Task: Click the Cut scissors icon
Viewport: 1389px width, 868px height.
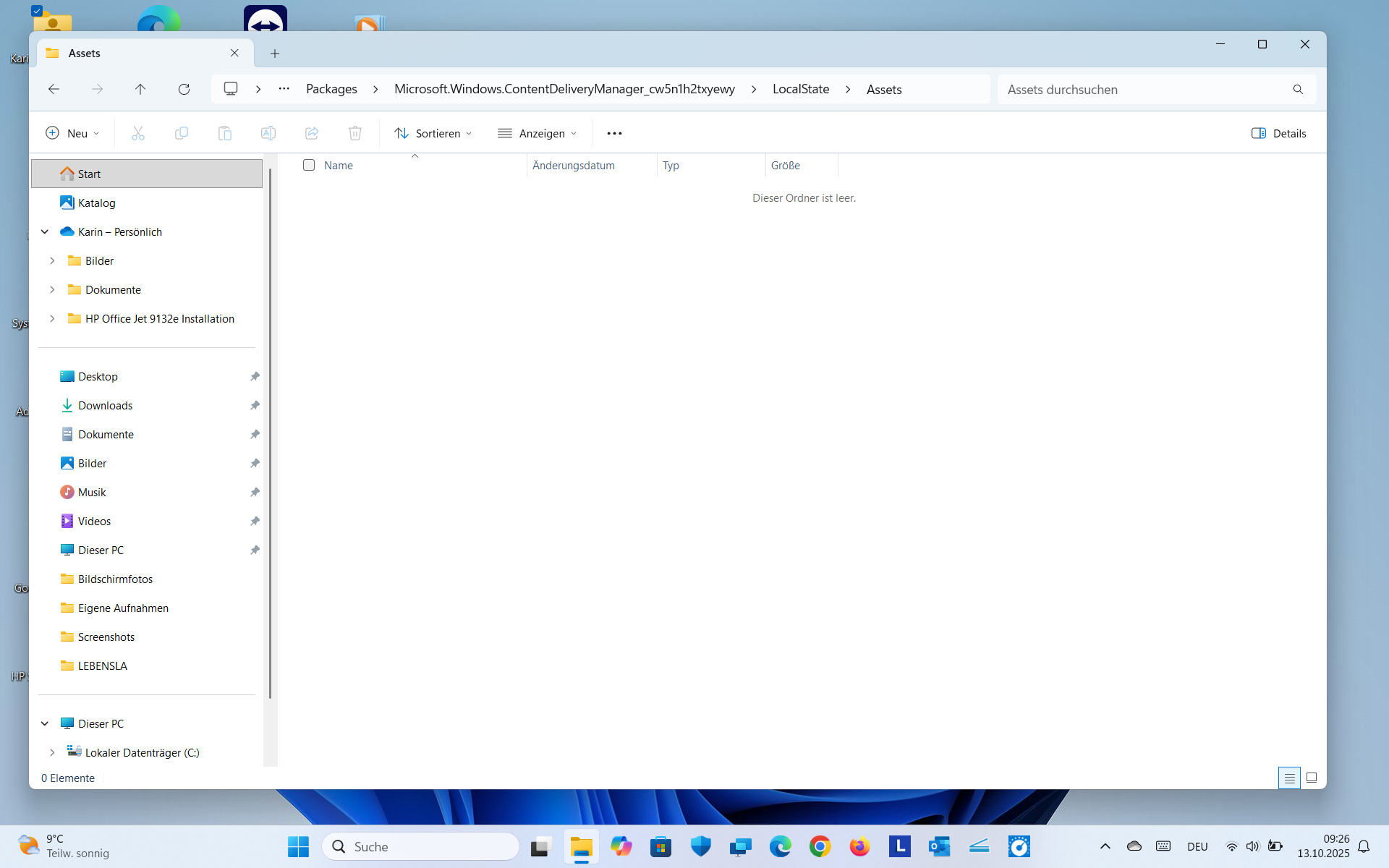Action: pyautogui.click(x=138, y=133)
